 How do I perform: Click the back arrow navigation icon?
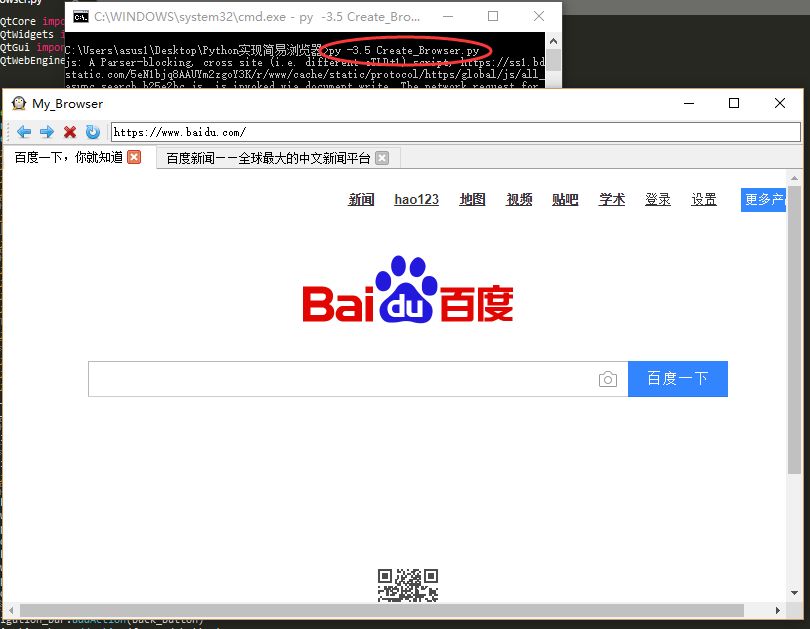[24, 132]
